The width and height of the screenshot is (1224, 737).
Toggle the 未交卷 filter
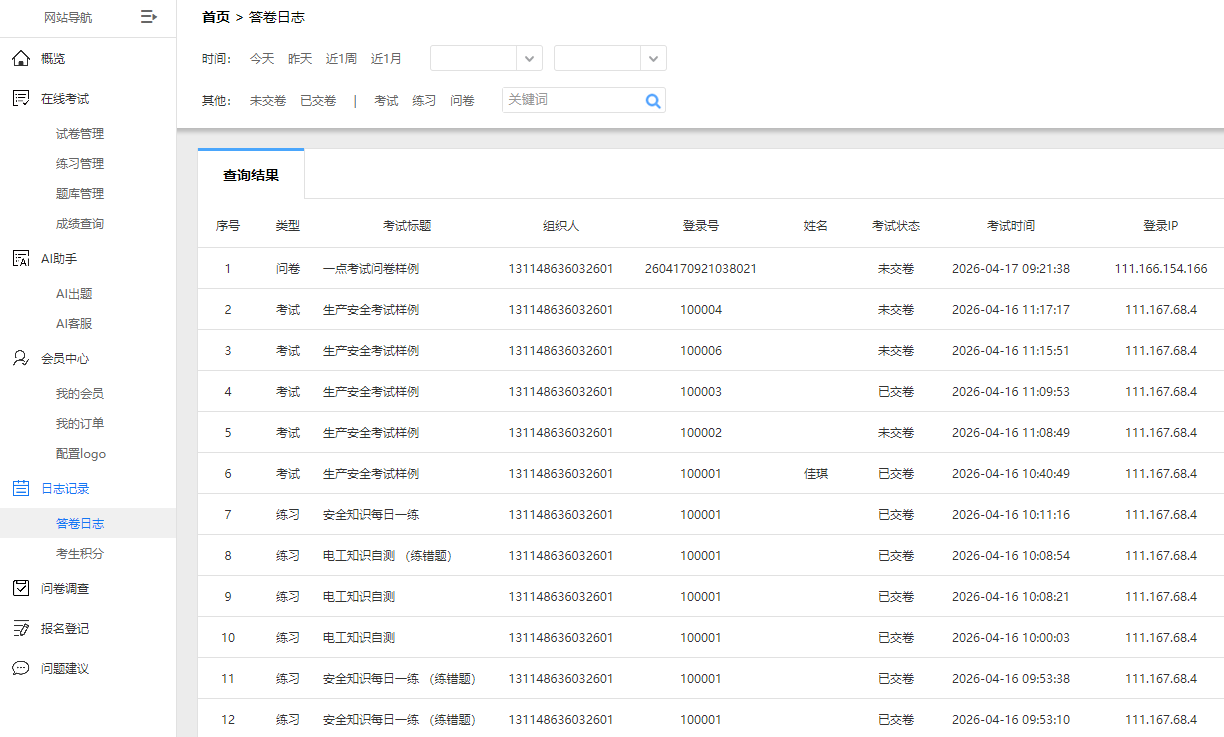(x=267, y=100)
